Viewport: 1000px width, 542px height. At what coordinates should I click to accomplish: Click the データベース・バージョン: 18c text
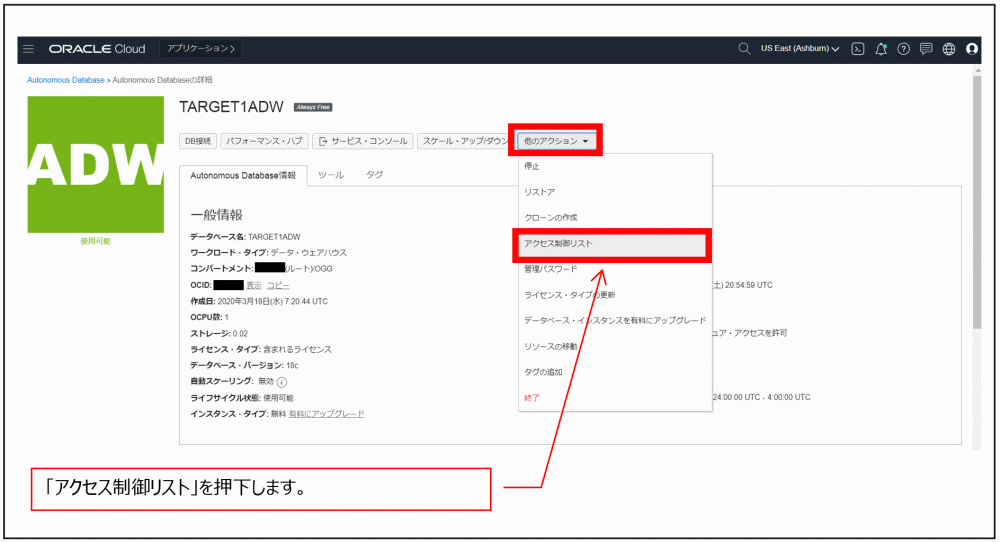click(x=244, y=366)
